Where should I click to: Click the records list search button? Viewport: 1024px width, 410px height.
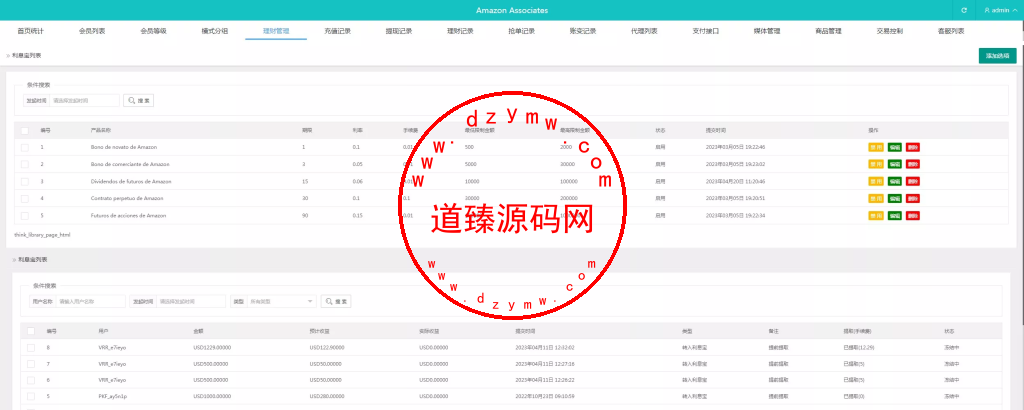tap(336, 302)
